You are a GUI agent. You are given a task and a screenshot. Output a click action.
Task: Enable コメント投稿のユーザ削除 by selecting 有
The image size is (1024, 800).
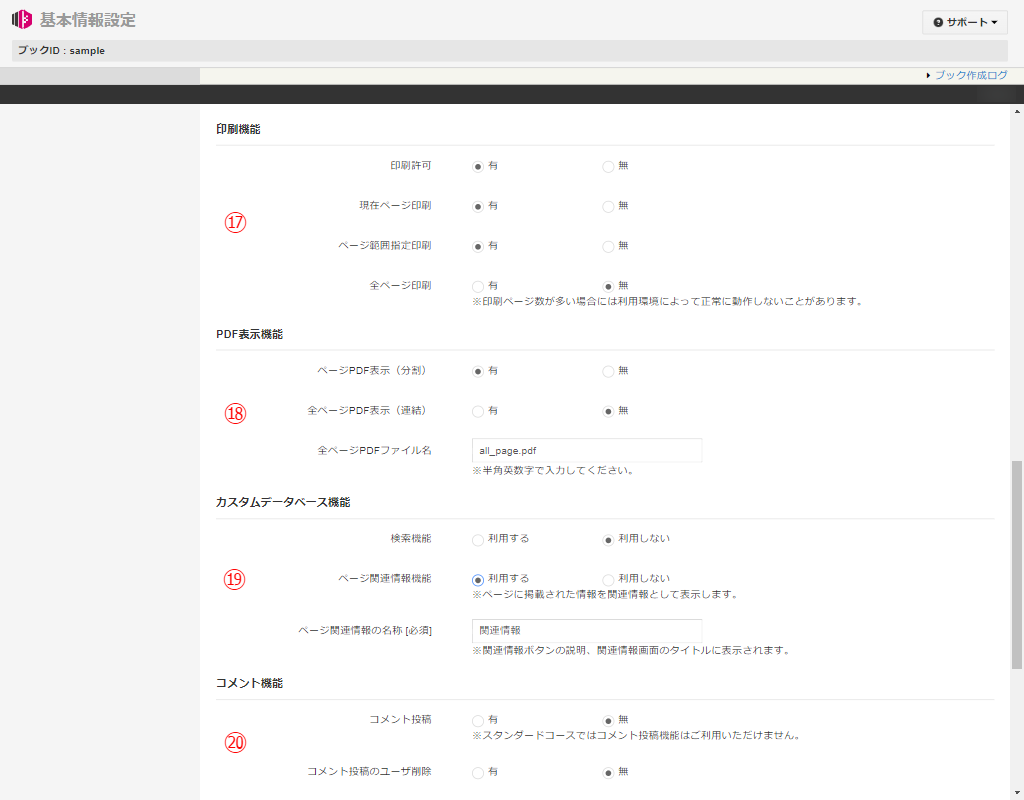coord(478,772)
